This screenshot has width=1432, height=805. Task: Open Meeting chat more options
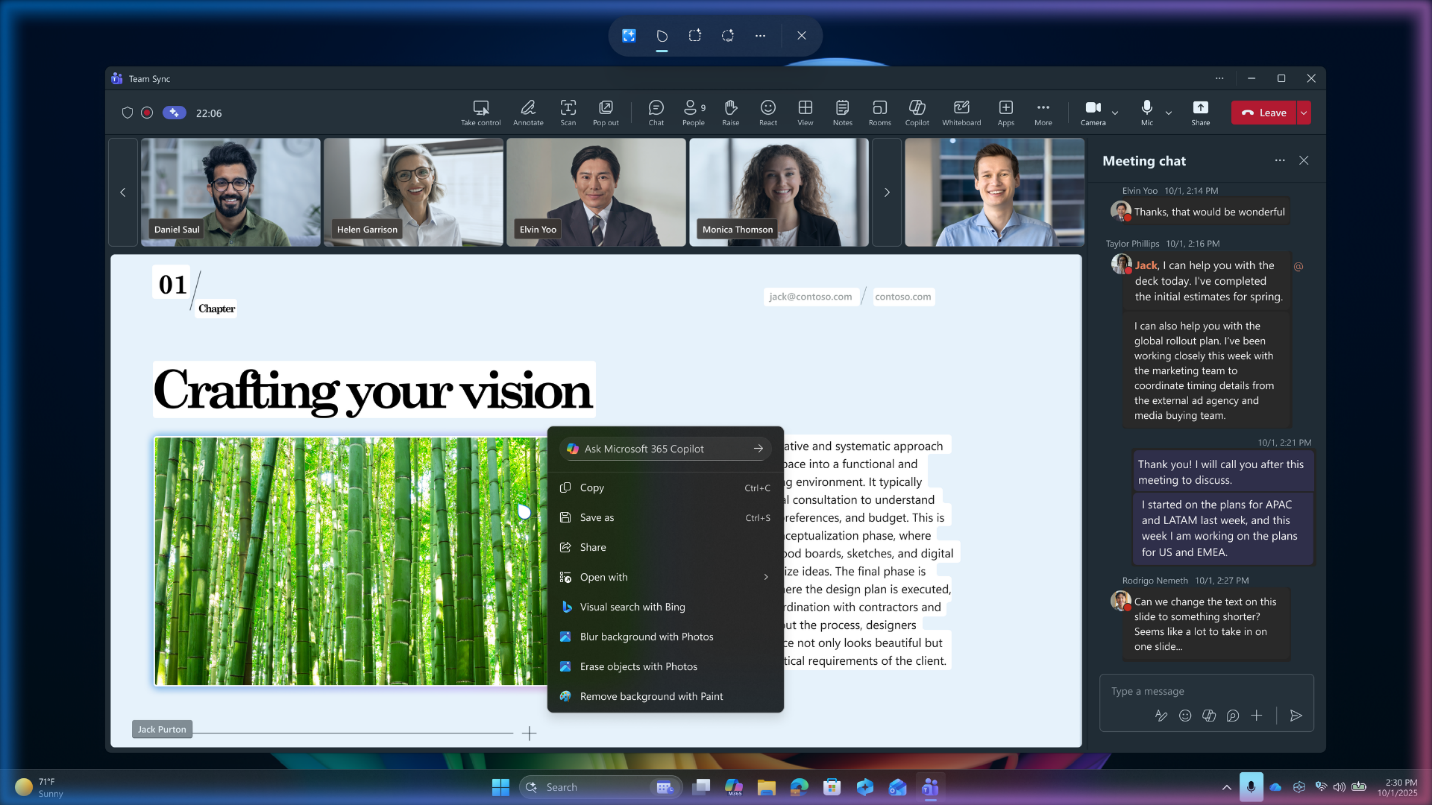pos(1280,160)
